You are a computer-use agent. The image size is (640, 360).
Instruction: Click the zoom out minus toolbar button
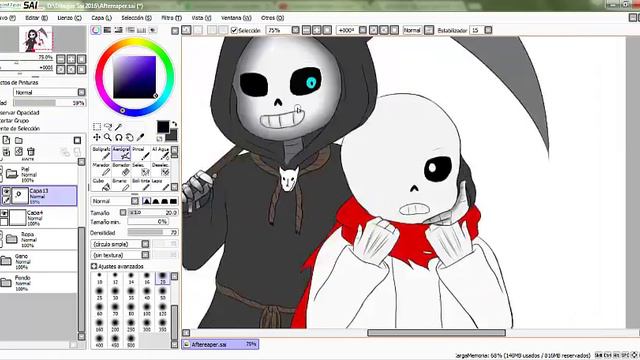[307, 31]
